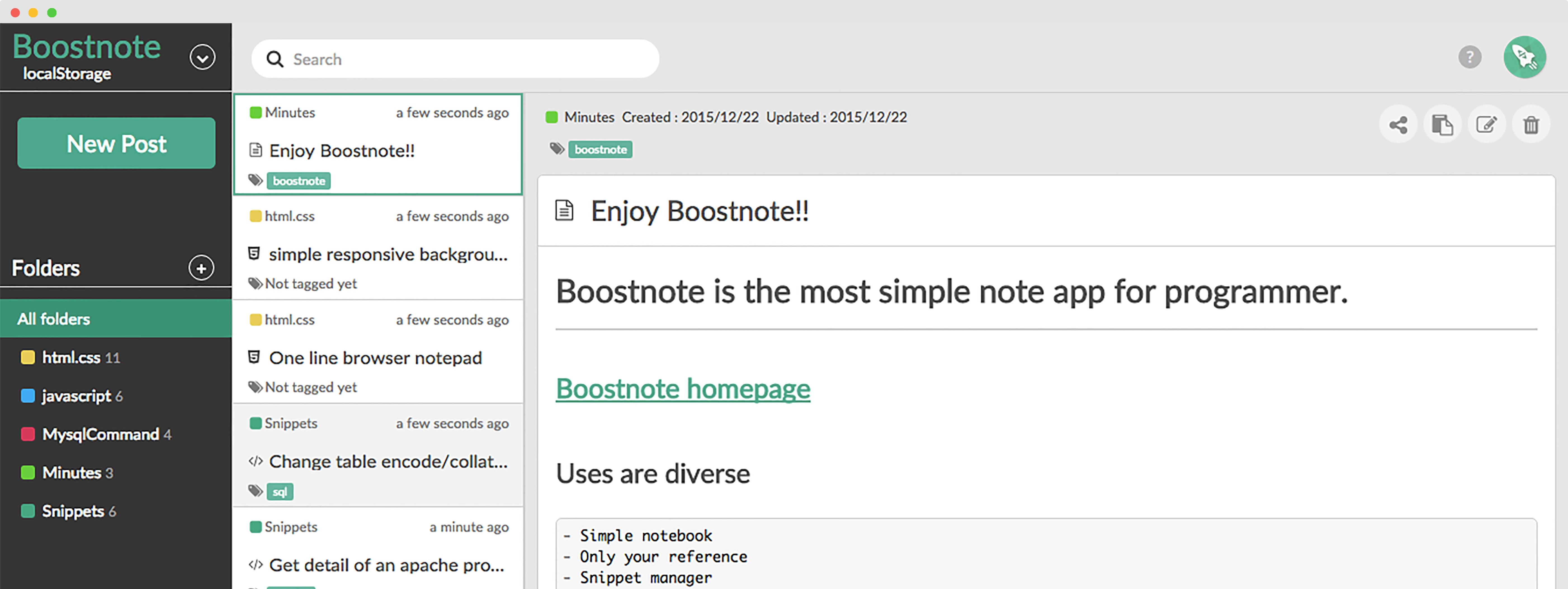This screenshot has height=589, width=1568.
Task: Open the Boostnote storage dropdown chevron
Action: [202, 57]
